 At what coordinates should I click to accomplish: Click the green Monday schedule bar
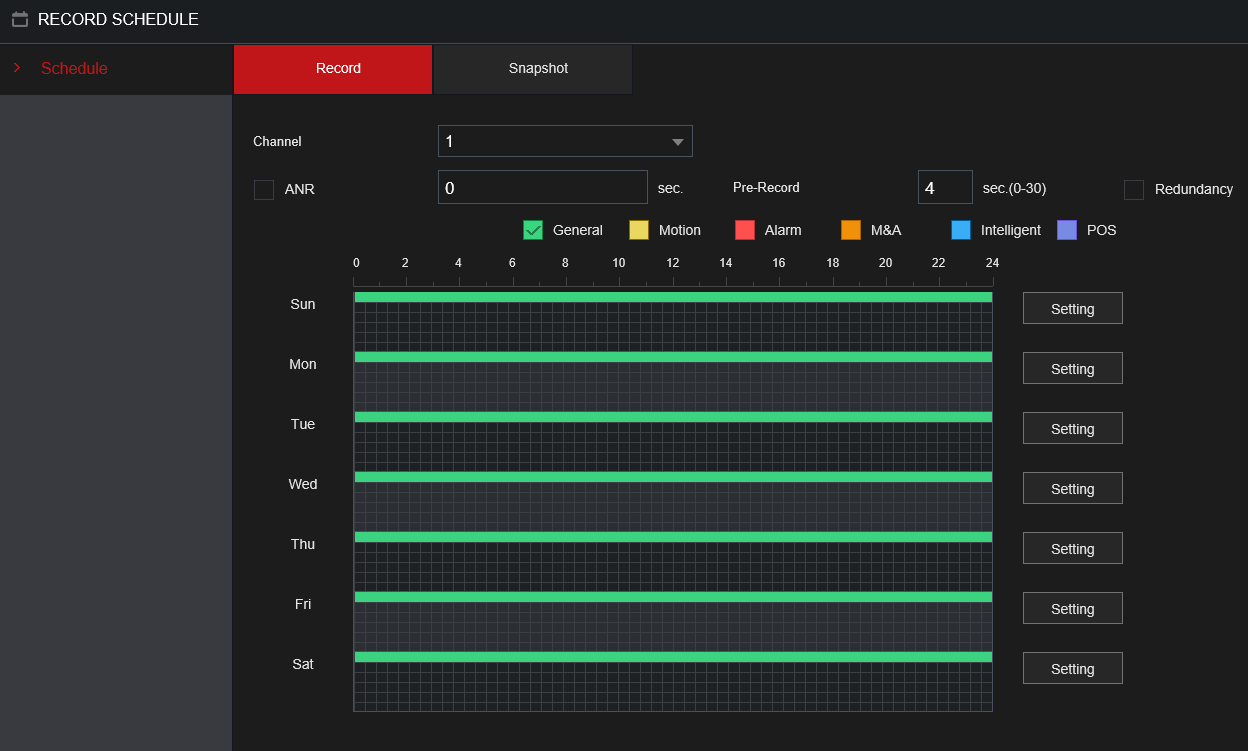(673, 357)
